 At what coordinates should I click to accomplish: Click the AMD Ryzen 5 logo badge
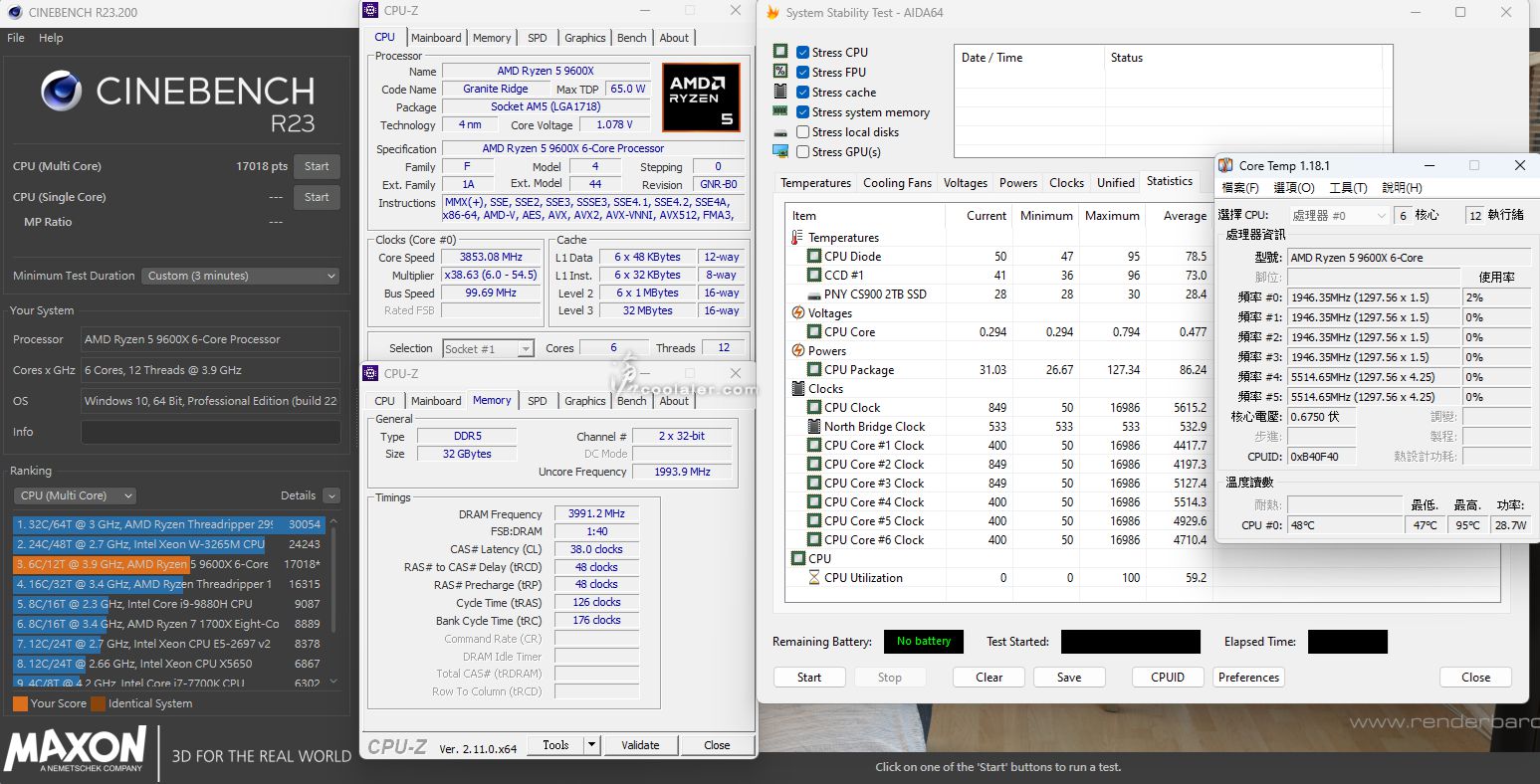point(701,97)
